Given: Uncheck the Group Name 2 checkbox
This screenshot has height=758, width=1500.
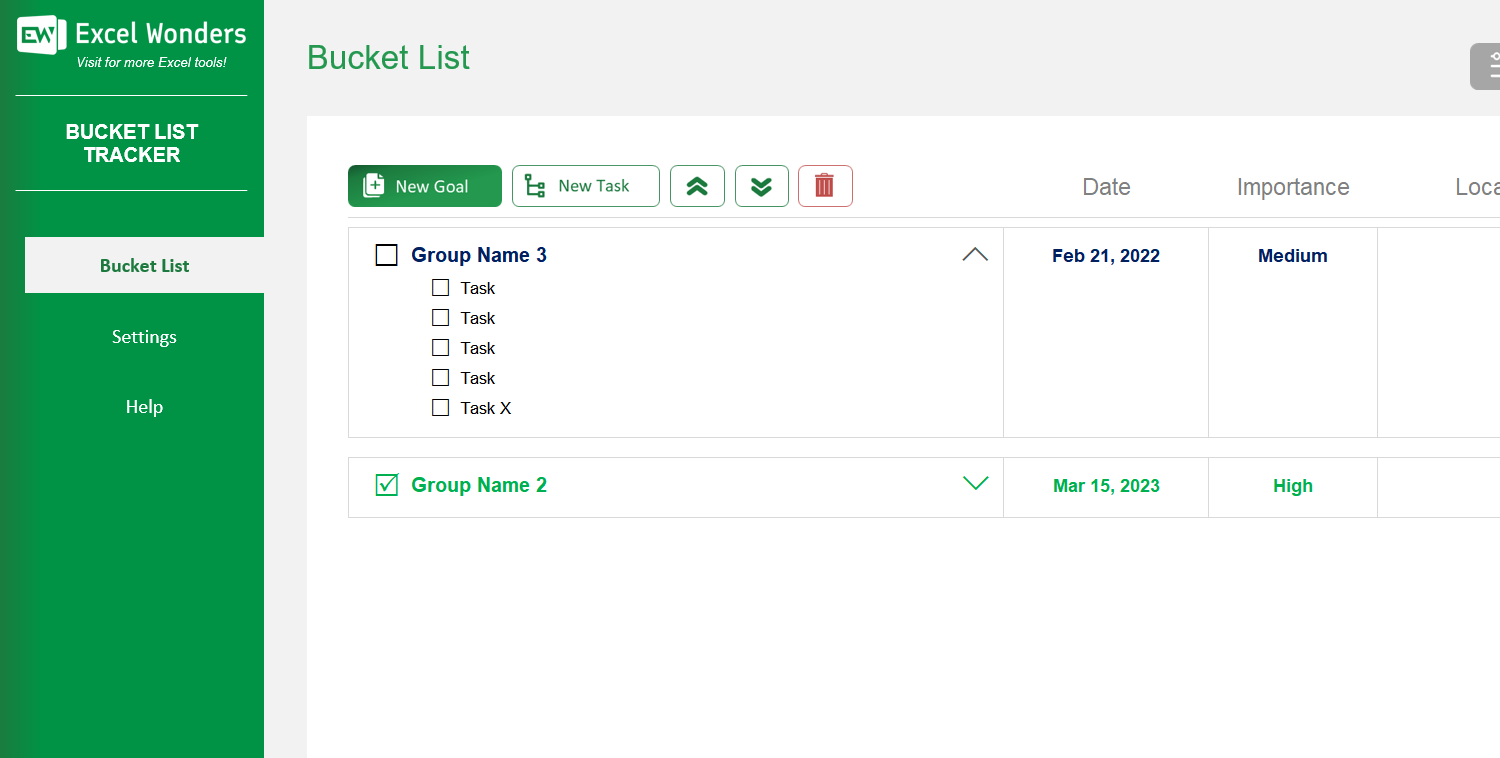Looking at the screenshot, I should coord(387,485).
